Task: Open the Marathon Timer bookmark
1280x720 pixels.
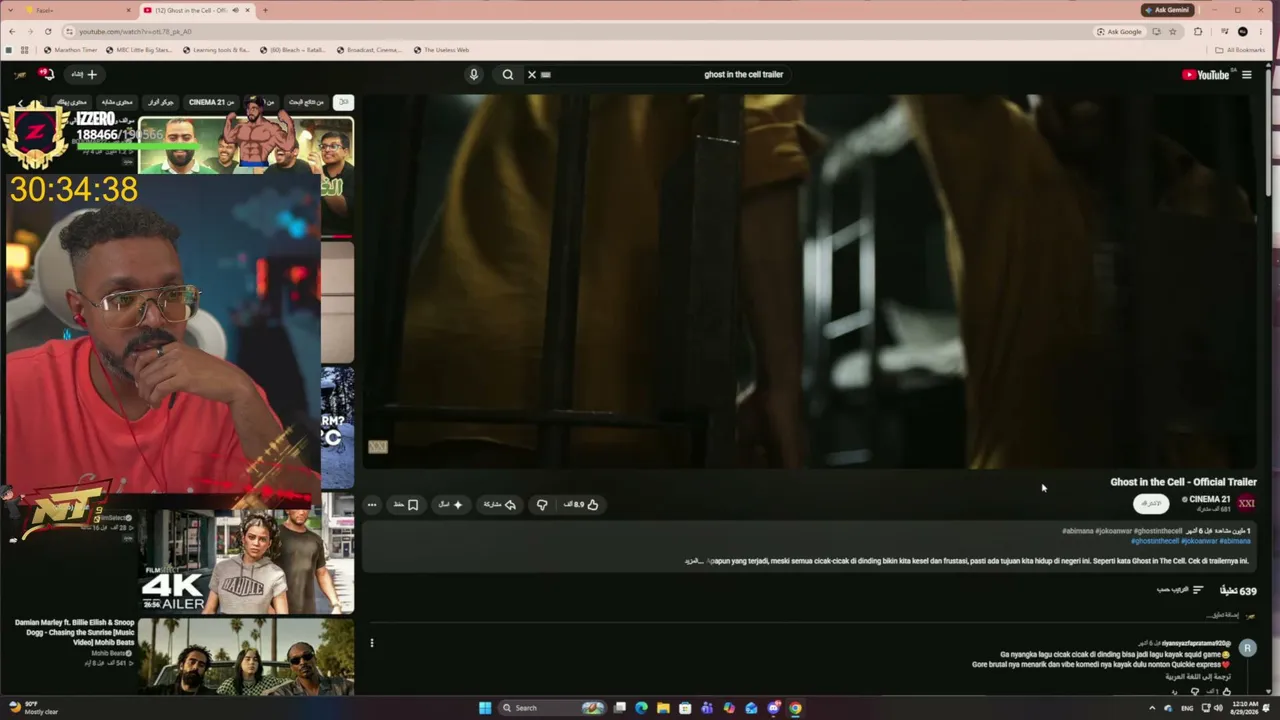Action: point(70,50)
